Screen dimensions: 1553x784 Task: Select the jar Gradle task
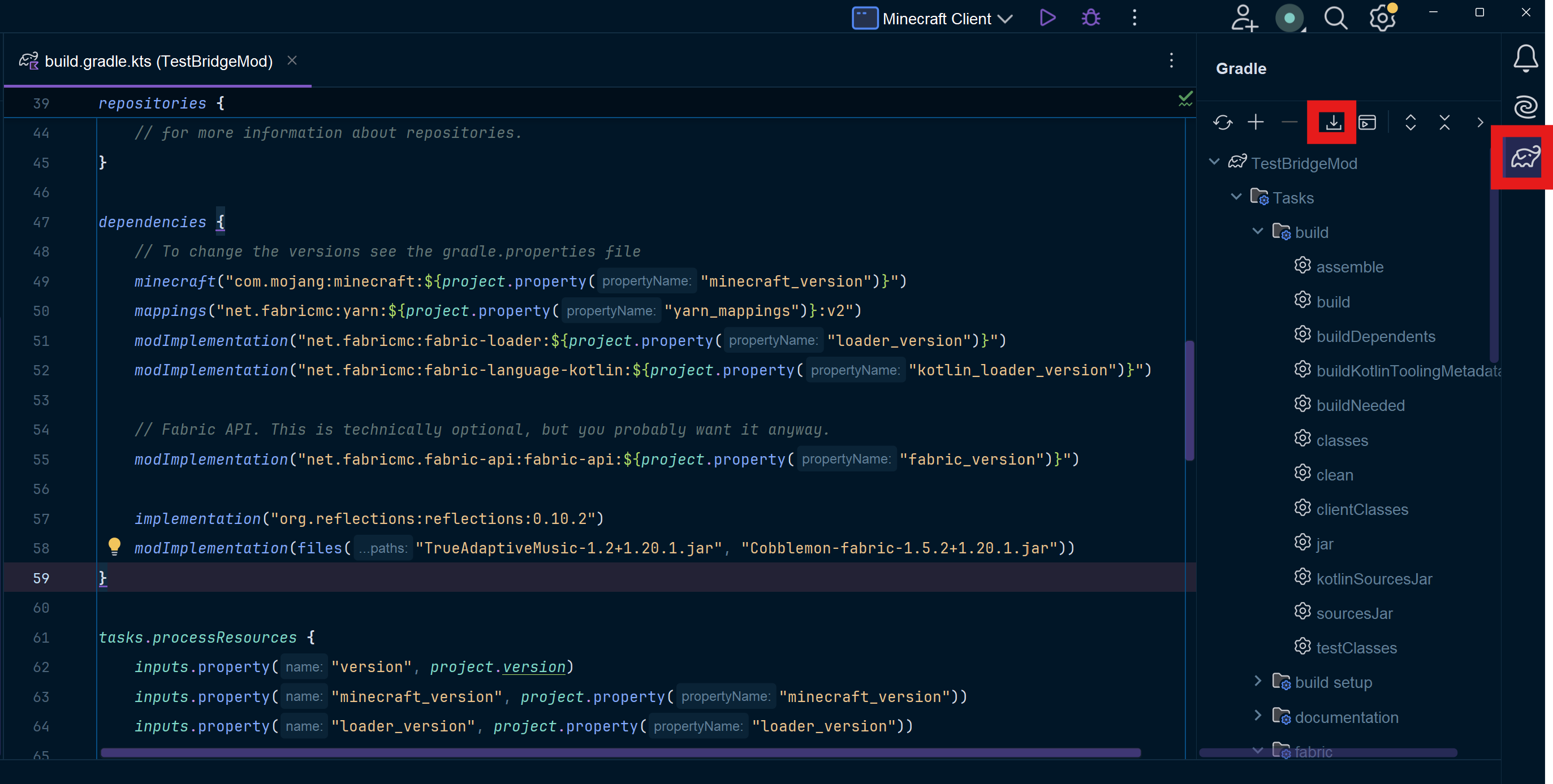coord(1325,544)
